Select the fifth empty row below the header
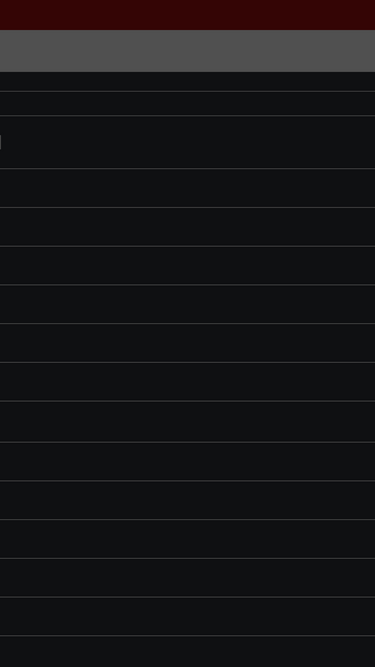 pyautogui.click(x=188, y=227)
